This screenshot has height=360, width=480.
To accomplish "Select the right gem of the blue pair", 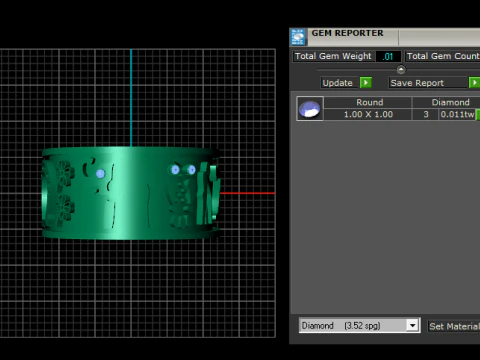I will (191, 170).
